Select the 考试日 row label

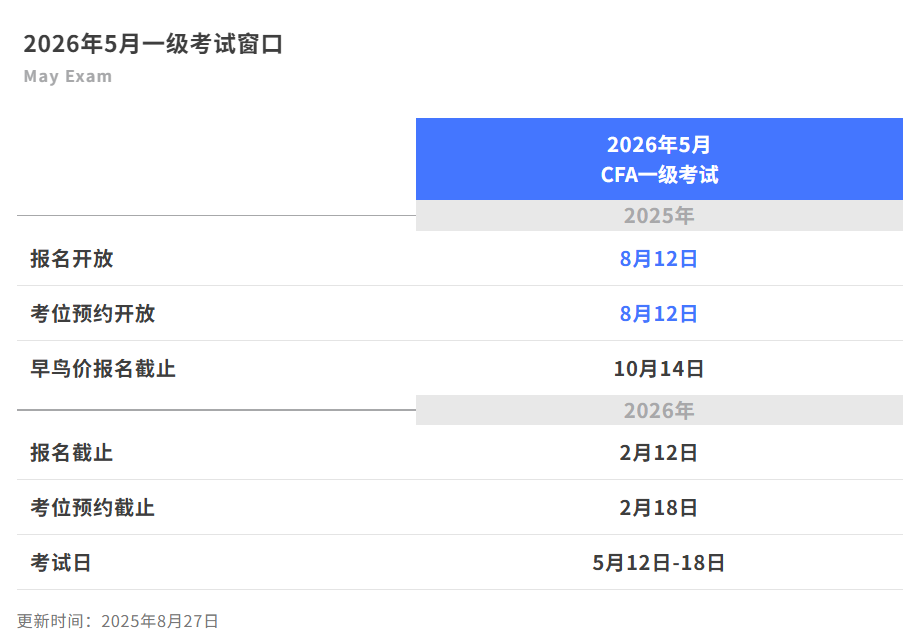click(61, 563)
